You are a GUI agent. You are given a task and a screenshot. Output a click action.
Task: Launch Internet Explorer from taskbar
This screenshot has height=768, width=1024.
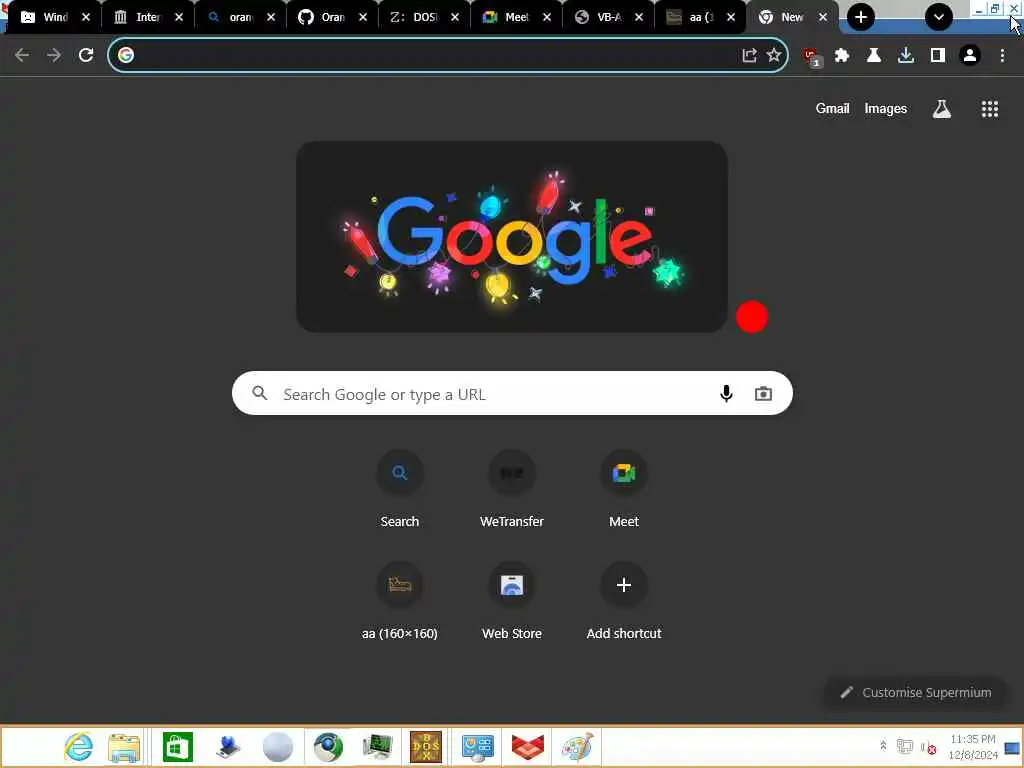78,747
